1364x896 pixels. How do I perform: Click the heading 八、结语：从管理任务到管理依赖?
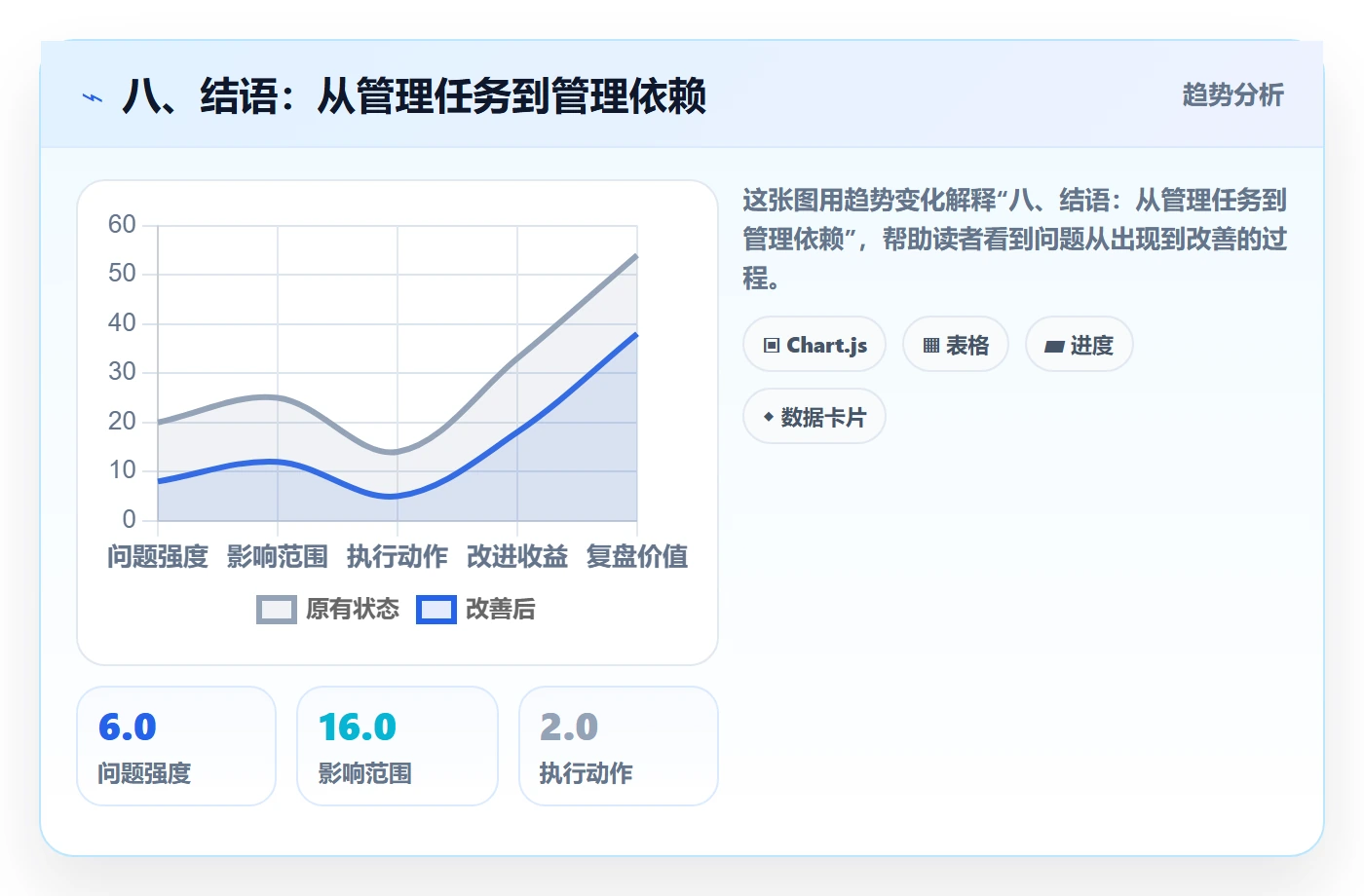point(414,96)
